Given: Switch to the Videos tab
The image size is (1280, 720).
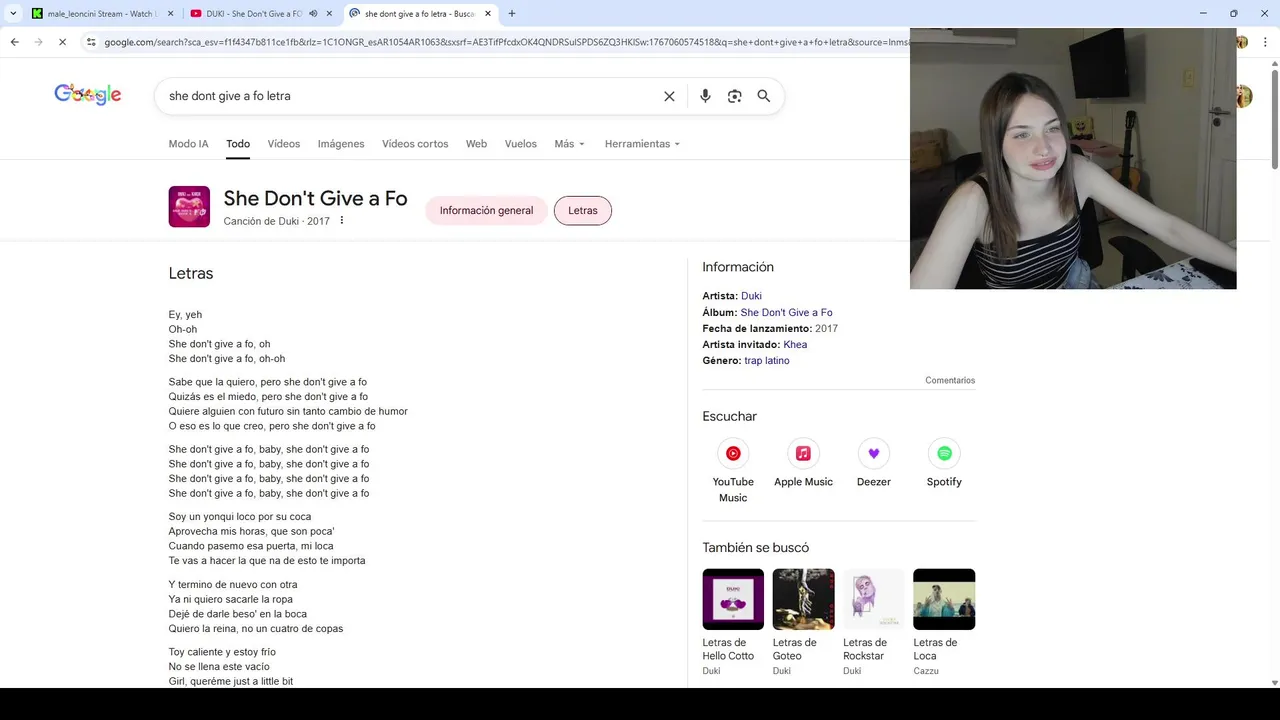Looking at the screenshot, I should pyautogui.click(x=284, y=144).
